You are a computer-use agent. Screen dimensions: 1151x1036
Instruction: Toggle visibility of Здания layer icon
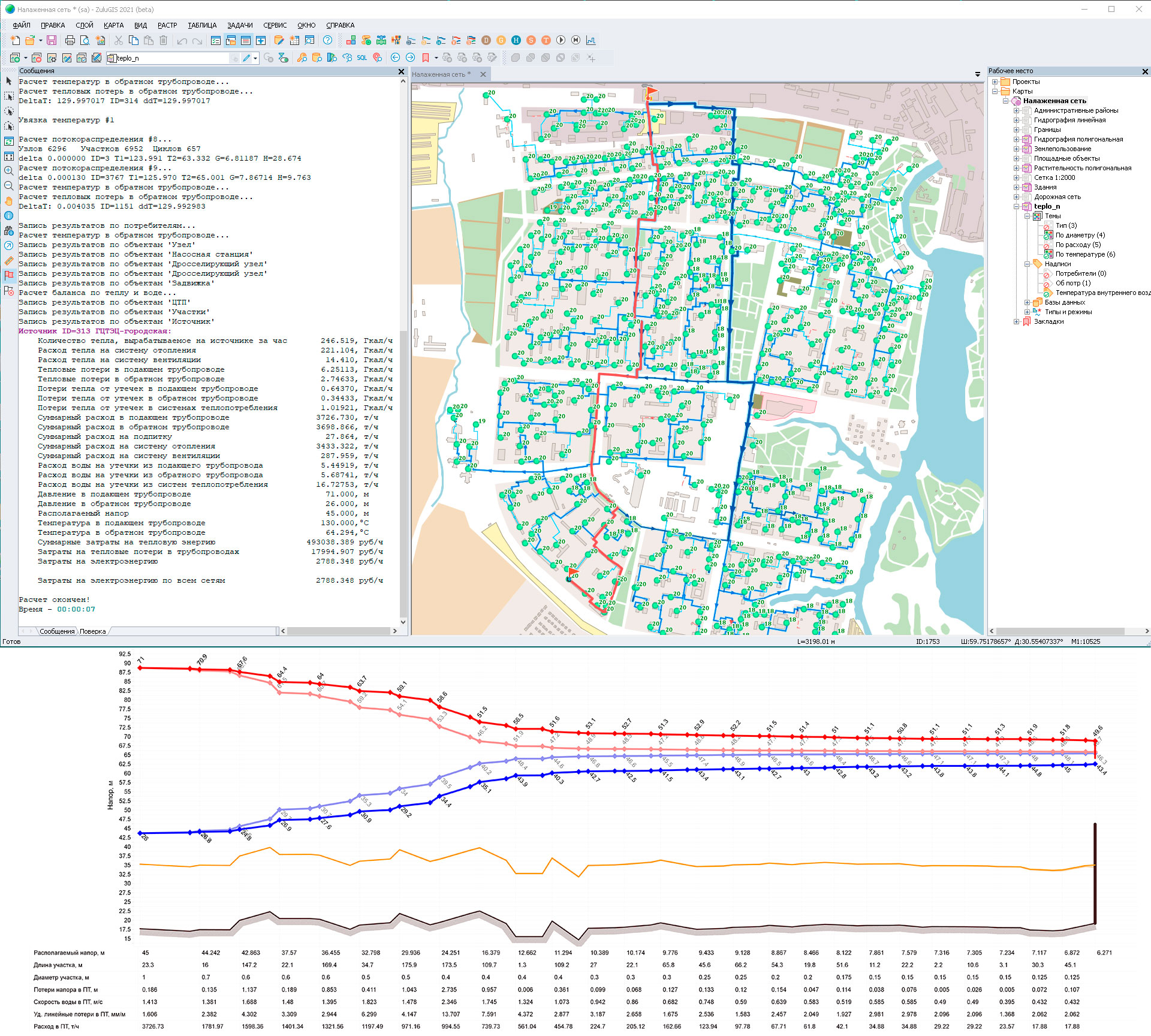coord(1026,187)
